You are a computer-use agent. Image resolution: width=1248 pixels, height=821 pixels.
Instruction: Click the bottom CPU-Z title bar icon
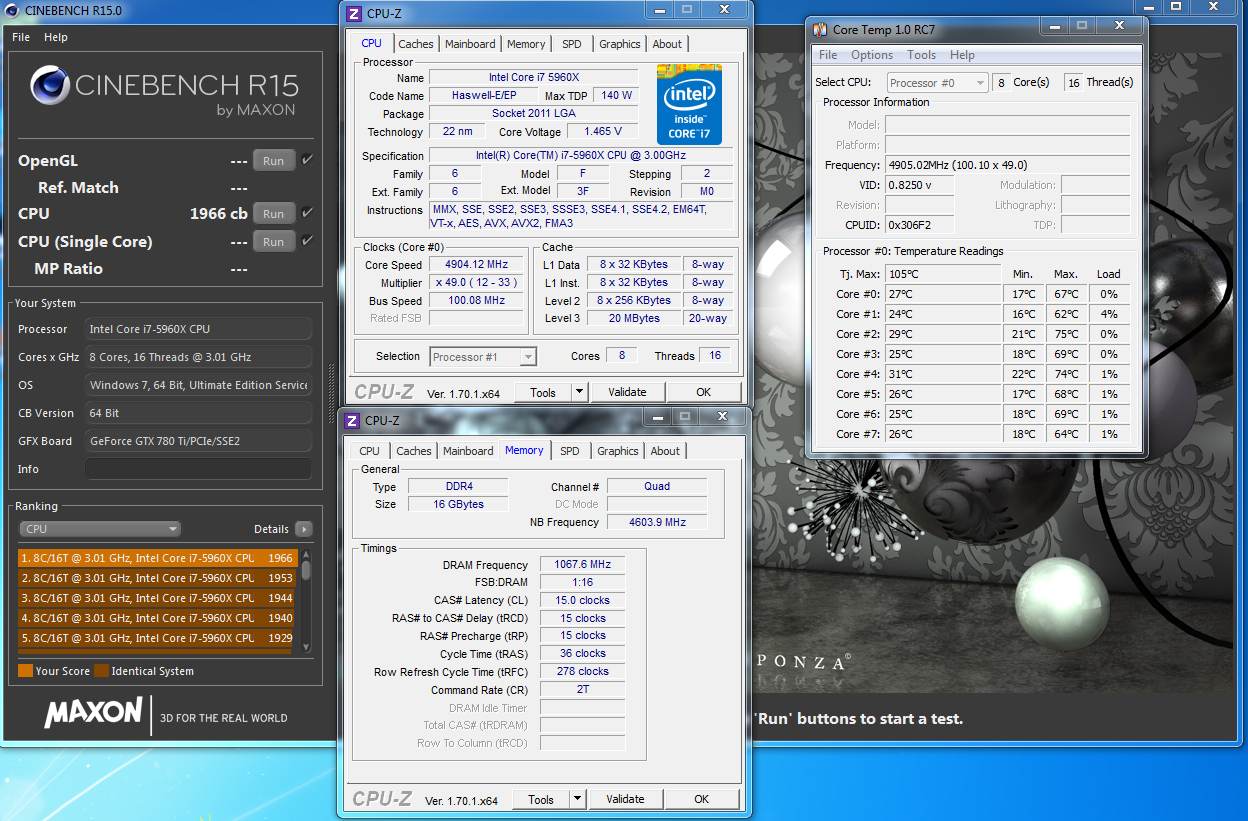(x=352, y=421)
